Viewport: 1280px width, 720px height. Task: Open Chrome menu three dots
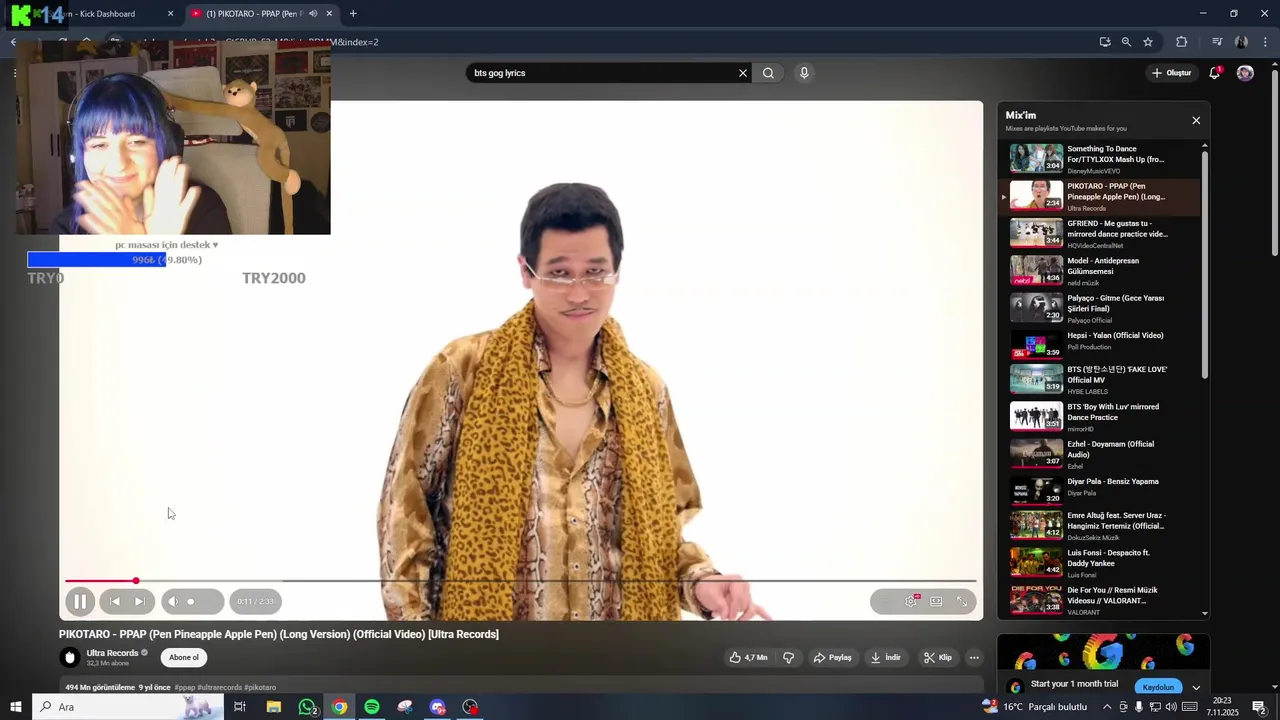[1266, 42]
